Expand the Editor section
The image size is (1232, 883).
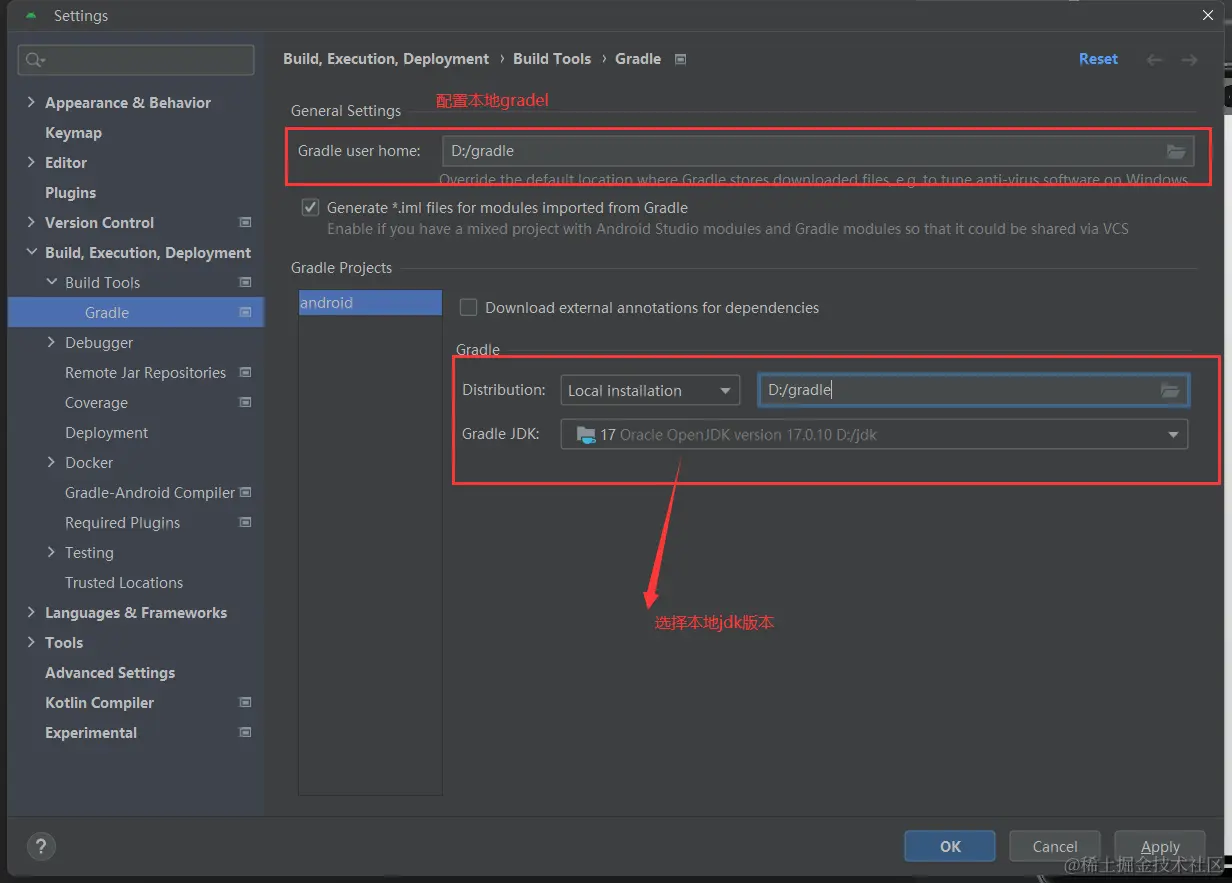pyautogui.click(x=31, y=162)
